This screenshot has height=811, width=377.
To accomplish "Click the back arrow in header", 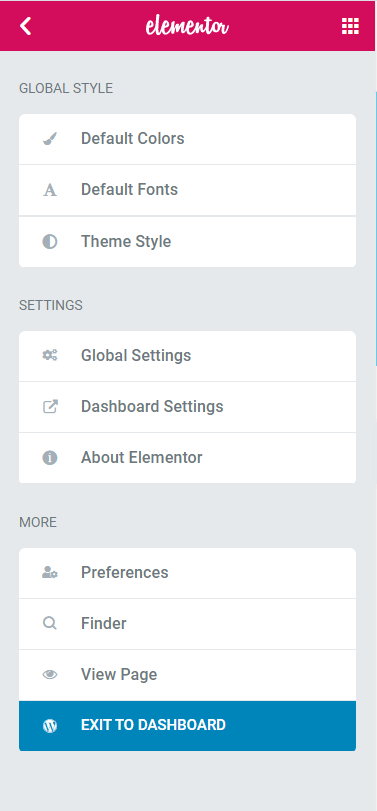I will pos(25,26).
